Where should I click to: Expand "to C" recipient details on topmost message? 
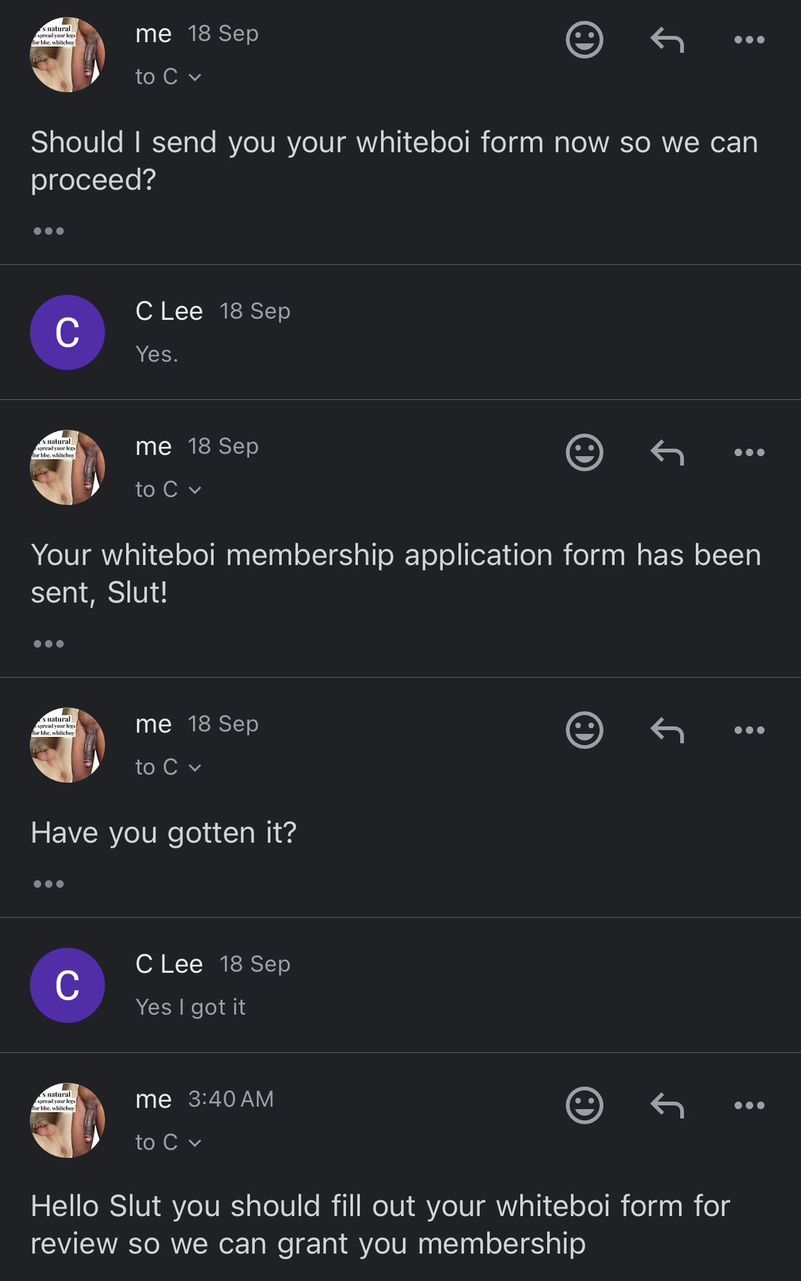(x=168, y=77)
